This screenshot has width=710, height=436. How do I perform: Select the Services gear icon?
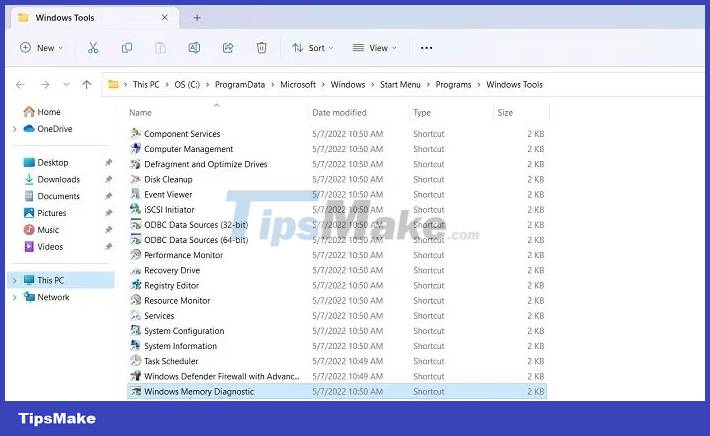pos(135,316)
